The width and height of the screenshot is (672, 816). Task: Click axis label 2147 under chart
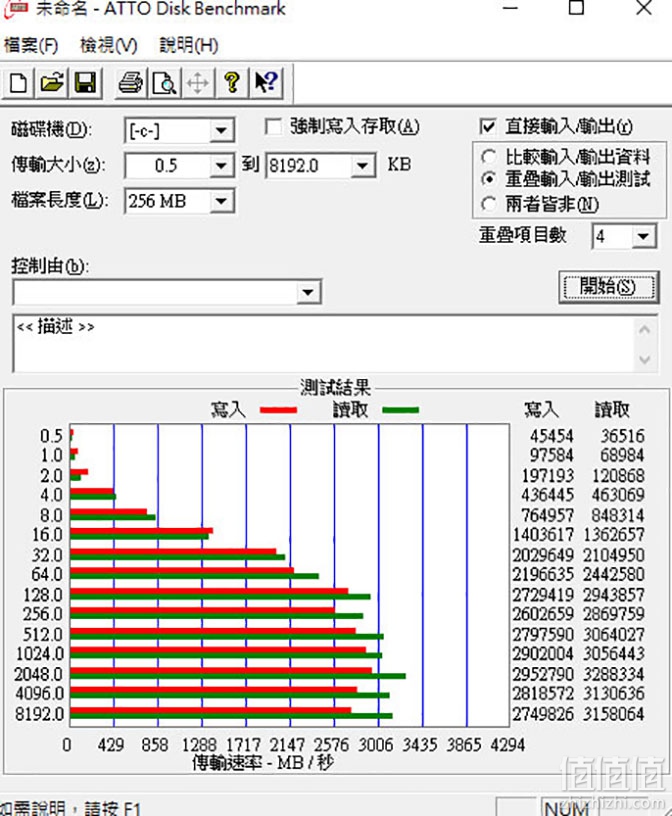pos(286,745)
